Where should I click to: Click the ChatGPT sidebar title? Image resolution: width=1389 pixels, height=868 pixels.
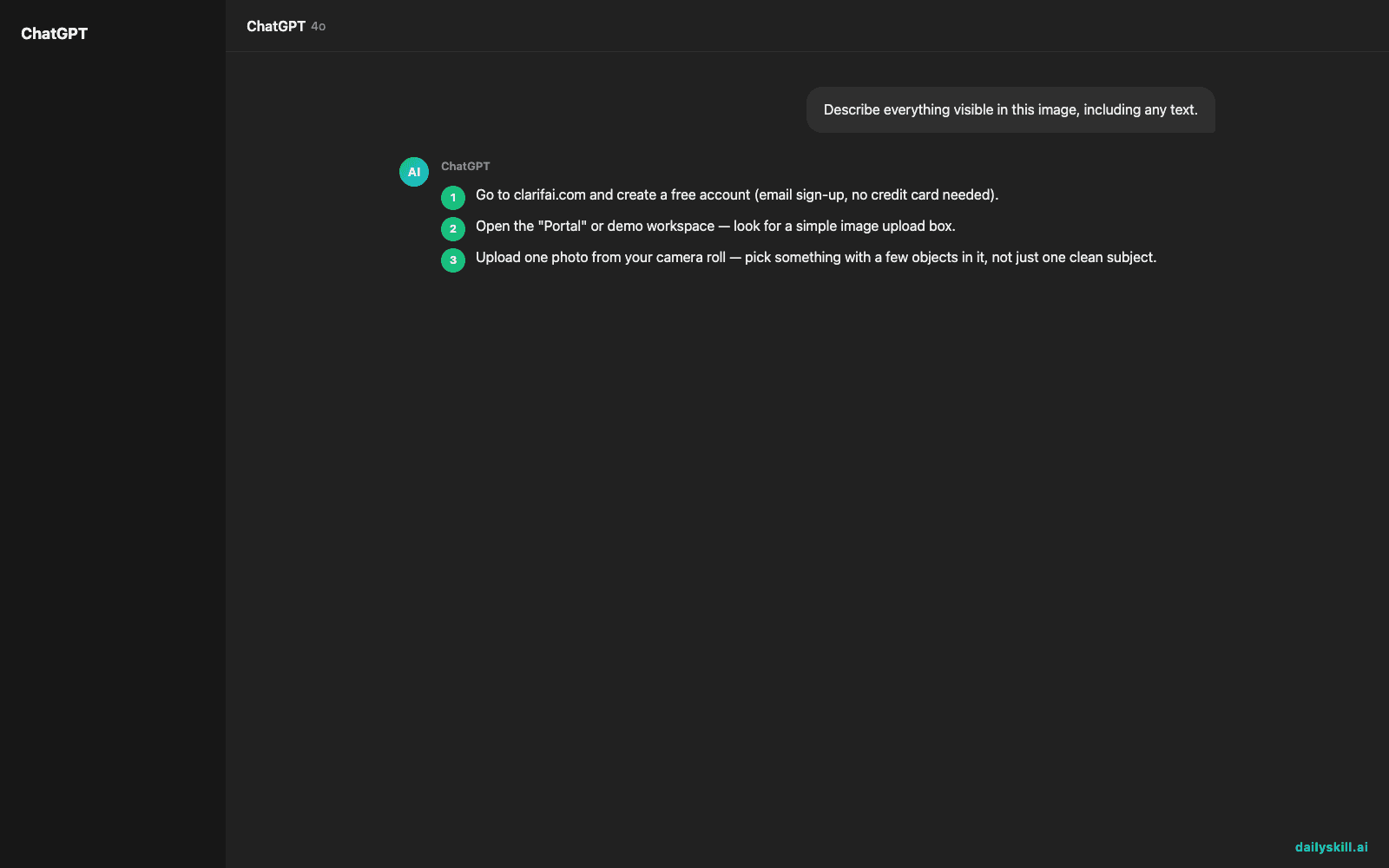point(54,34)
